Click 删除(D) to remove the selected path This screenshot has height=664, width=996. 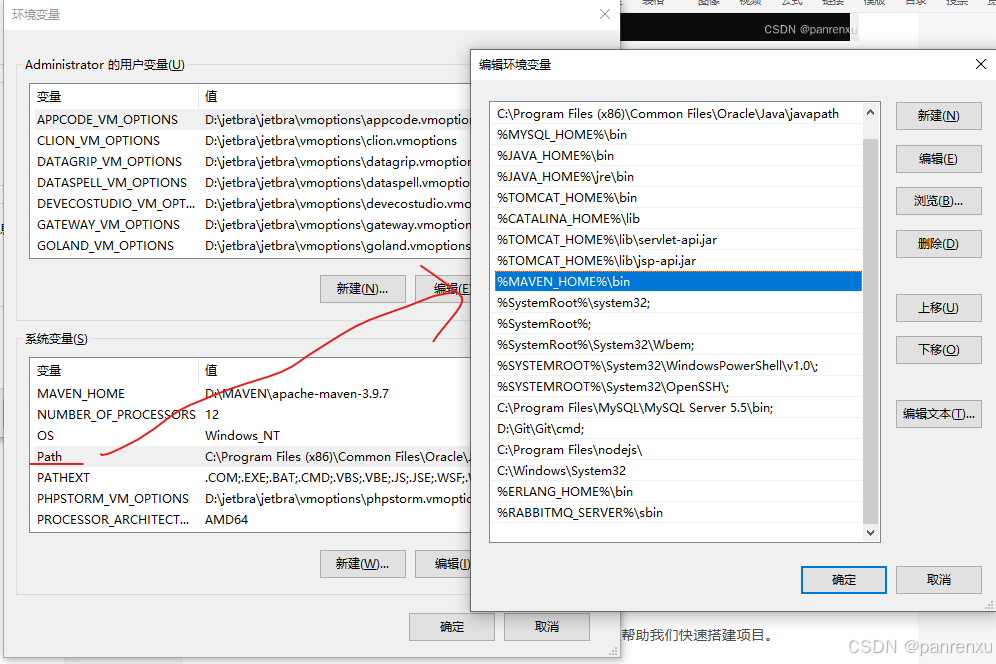tap(938, 243)
